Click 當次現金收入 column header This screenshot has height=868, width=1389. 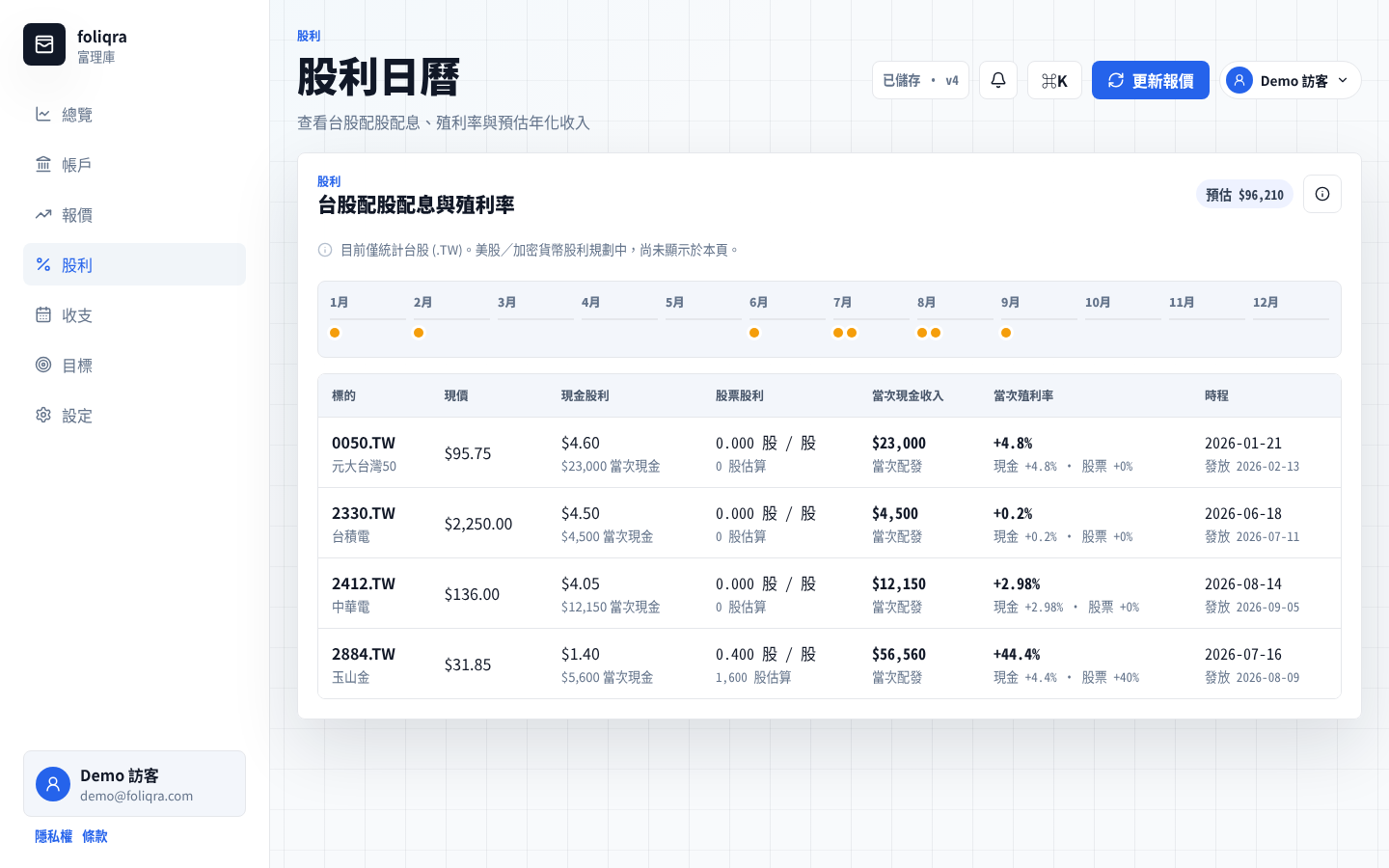[x=908, y=395]
